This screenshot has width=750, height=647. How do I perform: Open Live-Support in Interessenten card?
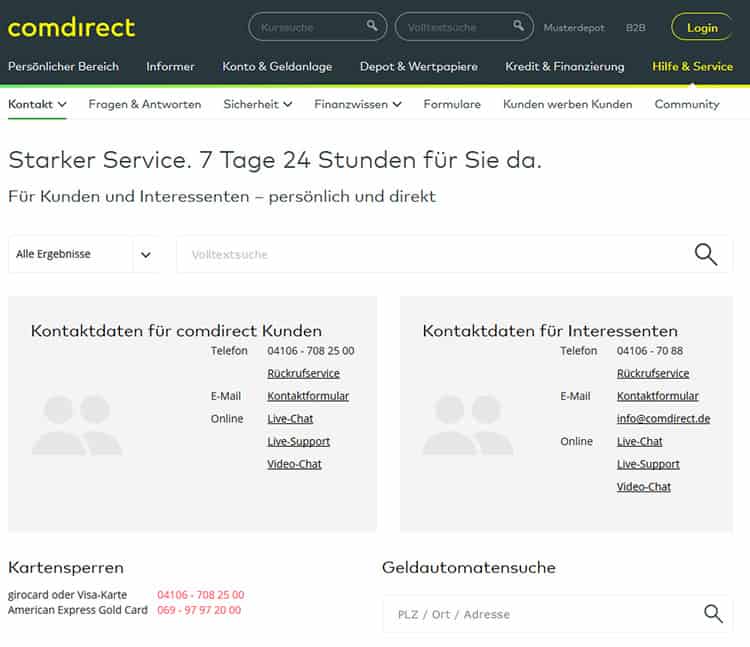pos(648,464)
